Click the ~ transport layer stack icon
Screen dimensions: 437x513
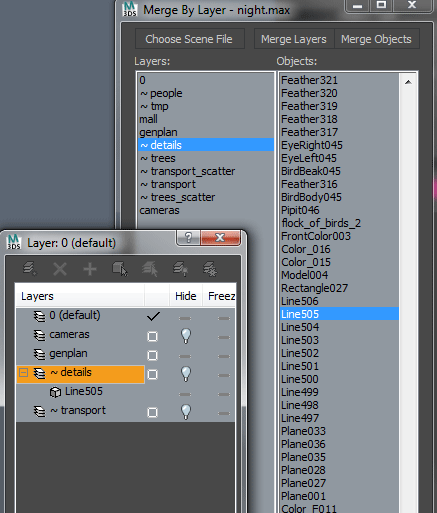tap(40, 411)
